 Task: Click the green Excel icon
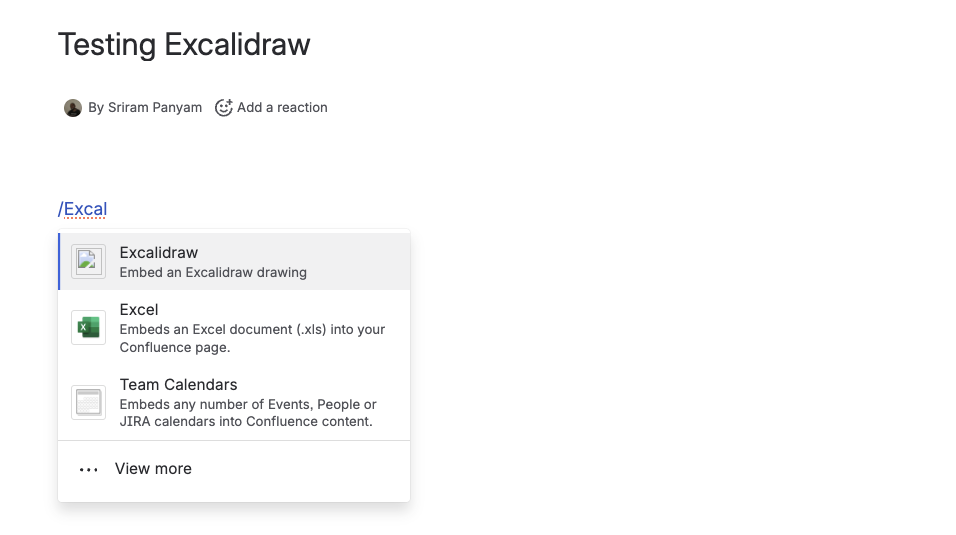point(88,327)
